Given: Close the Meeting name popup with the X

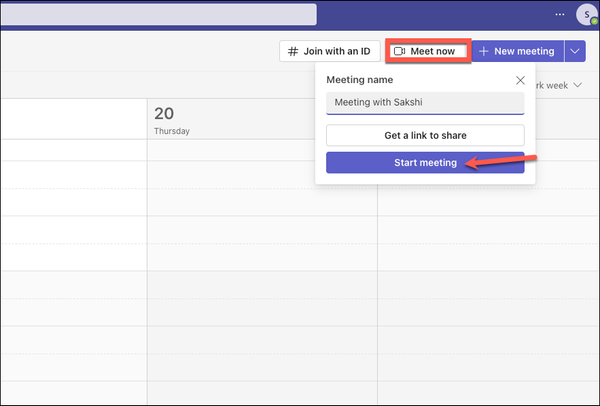Looking at the screenshot, I should [x=519, y=80].
